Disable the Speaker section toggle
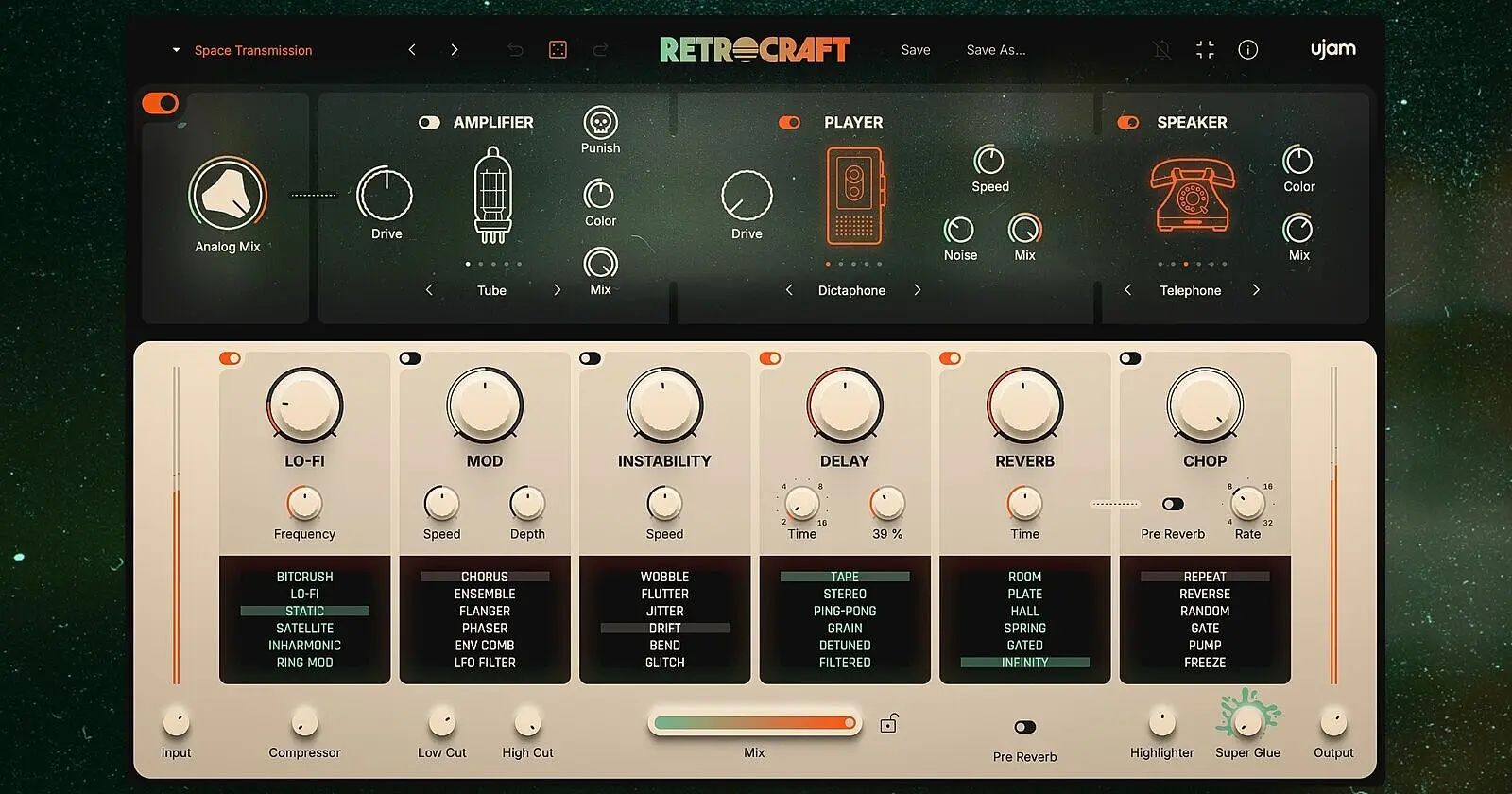The height and width of the screenshot is (794, 1512). tap(1127, 123)
